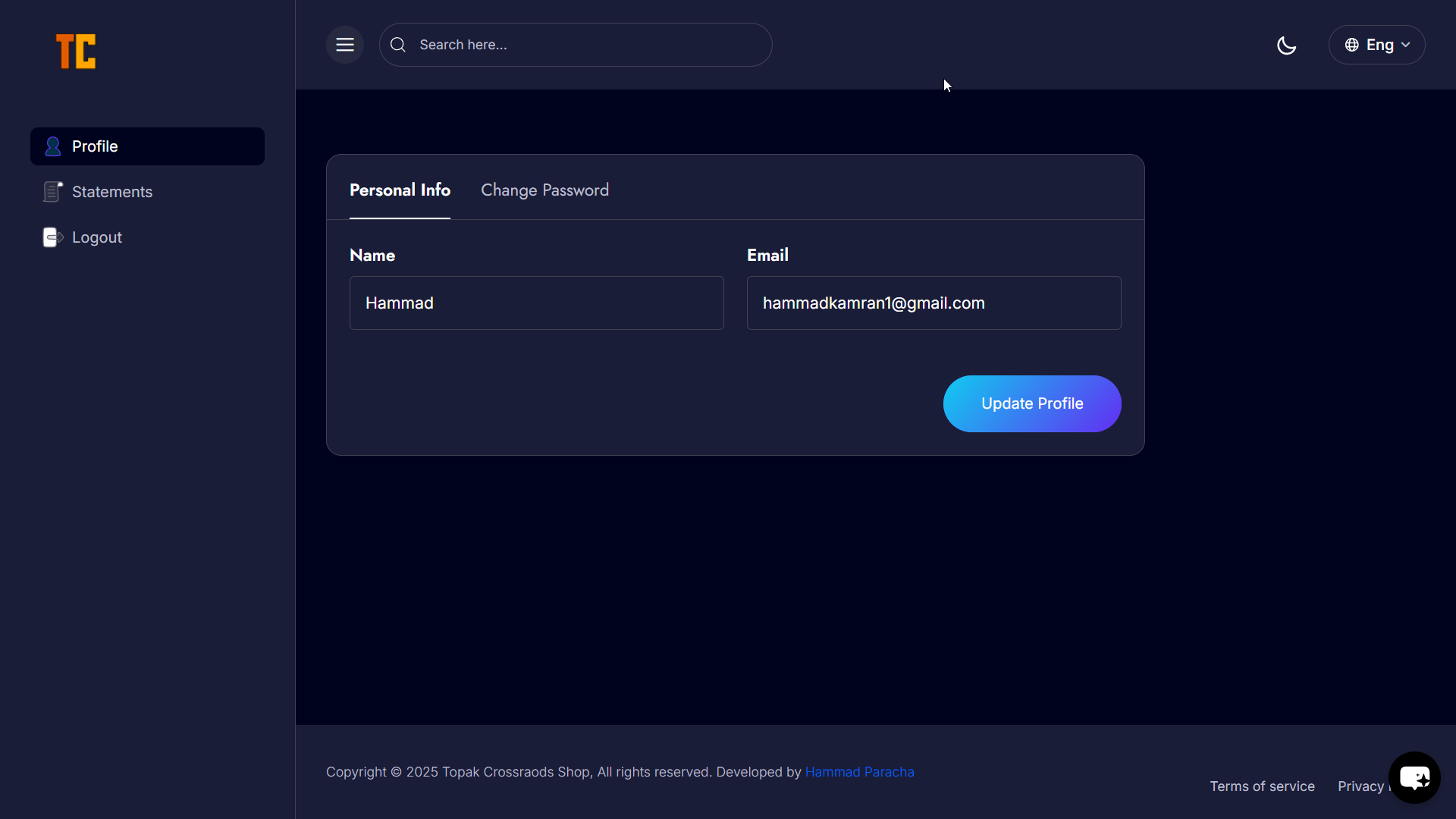
Task: Click the Profile user icon in sidebar
Action: 52,146
